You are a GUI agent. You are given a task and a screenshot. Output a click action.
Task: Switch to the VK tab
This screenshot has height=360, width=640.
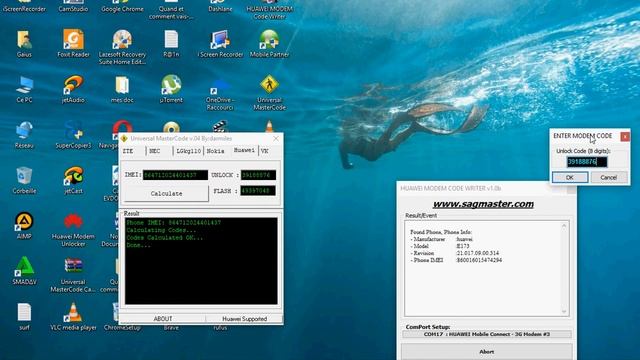pyautogui.click(x=265, y=151)
